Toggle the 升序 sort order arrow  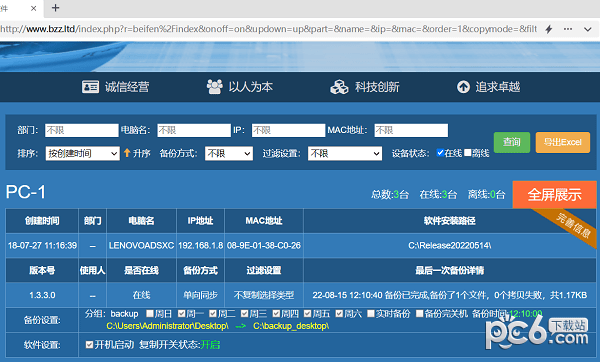tap(127, 153)
